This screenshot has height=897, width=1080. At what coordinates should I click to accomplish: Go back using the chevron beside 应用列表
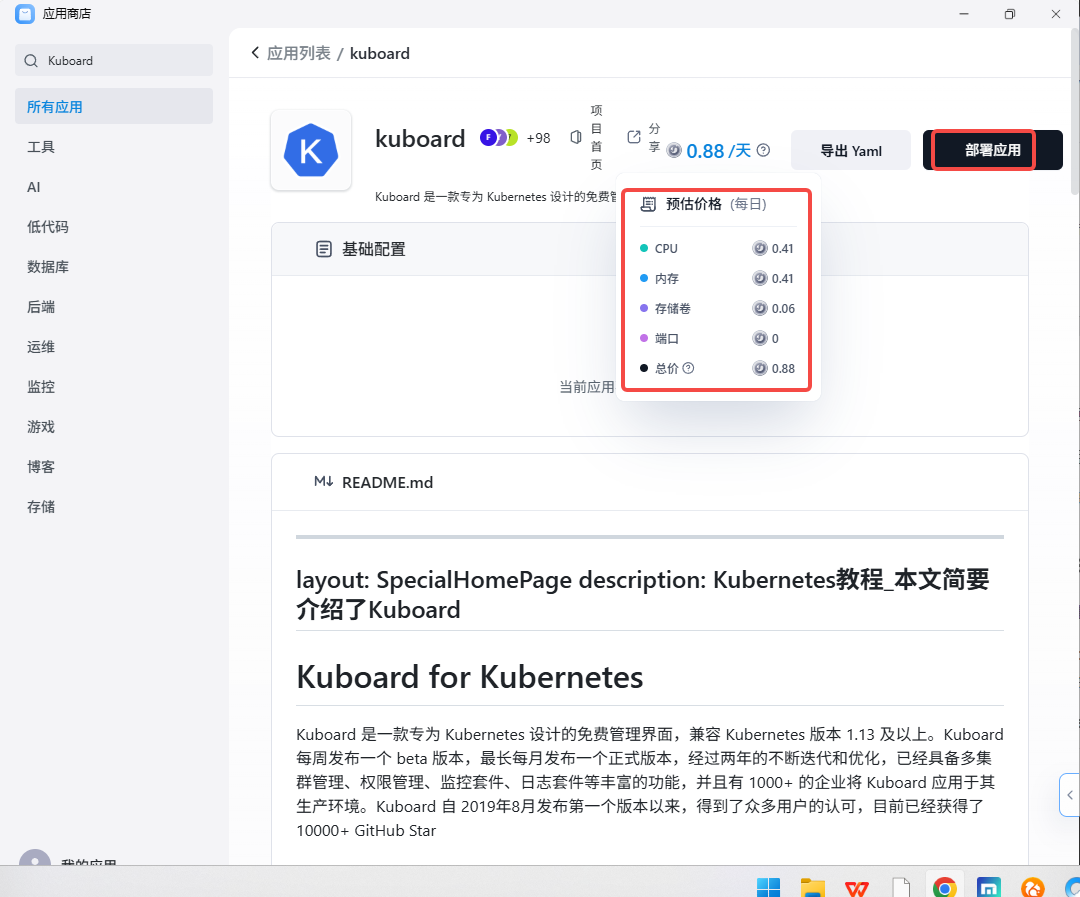pyautogui.click(x=256, y=53)
